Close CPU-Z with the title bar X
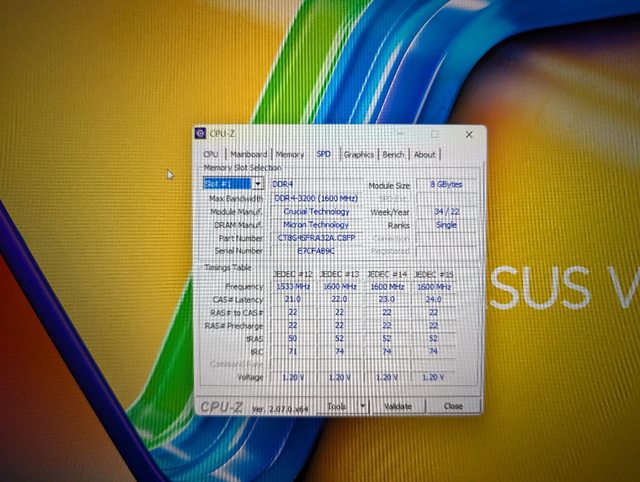 coord(469,134)
